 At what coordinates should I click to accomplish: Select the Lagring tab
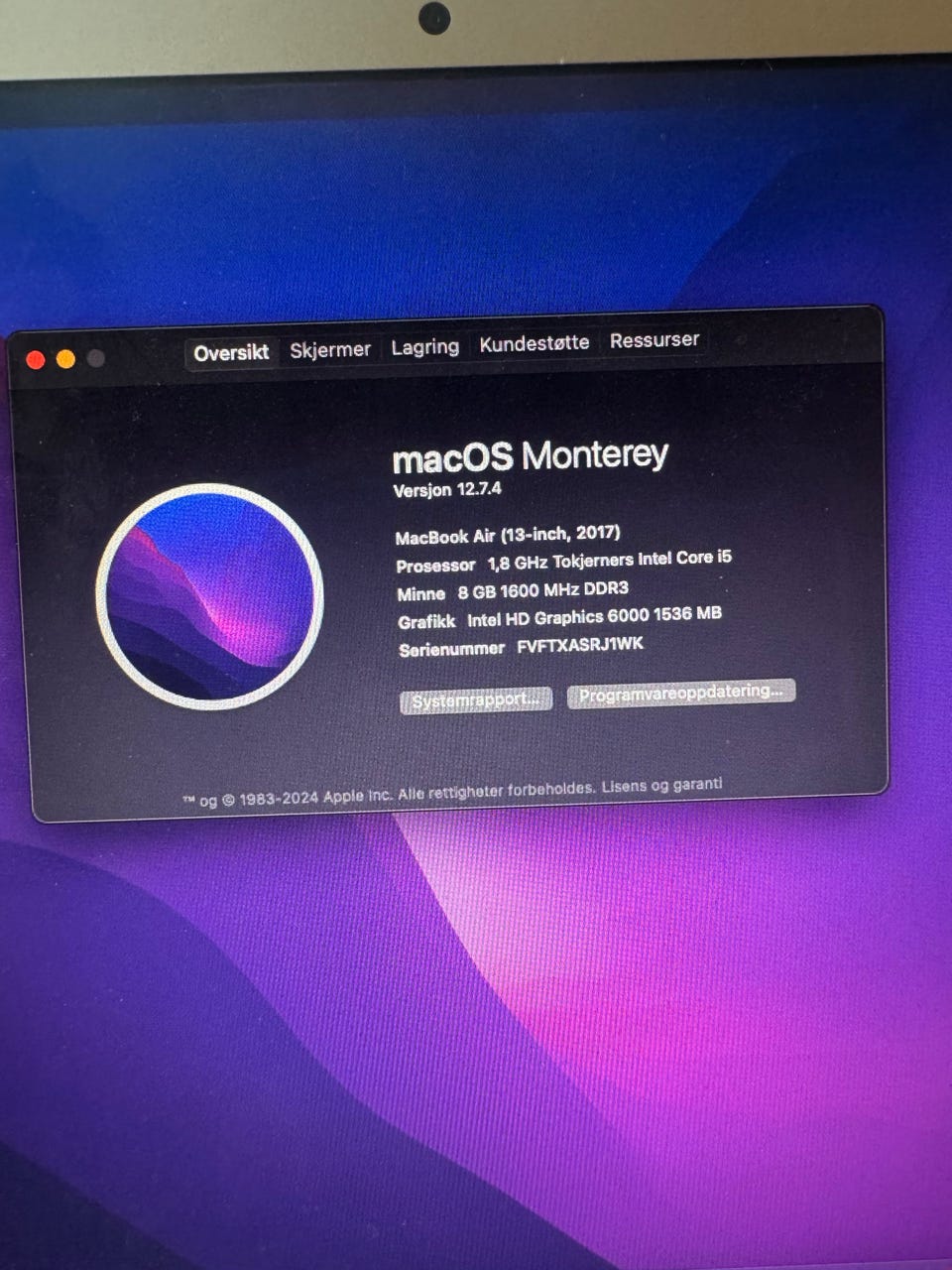click(424, 346)
